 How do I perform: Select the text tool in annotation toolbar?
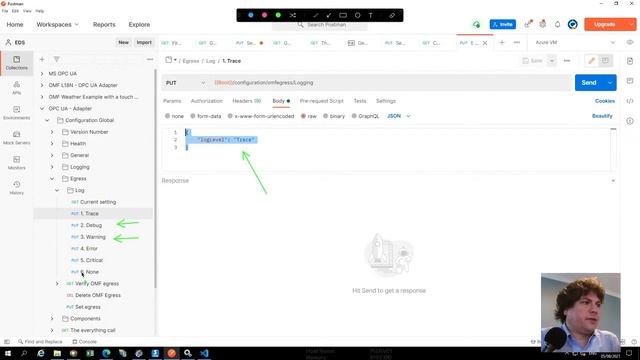pyautogui.click(x=371, y=15)
